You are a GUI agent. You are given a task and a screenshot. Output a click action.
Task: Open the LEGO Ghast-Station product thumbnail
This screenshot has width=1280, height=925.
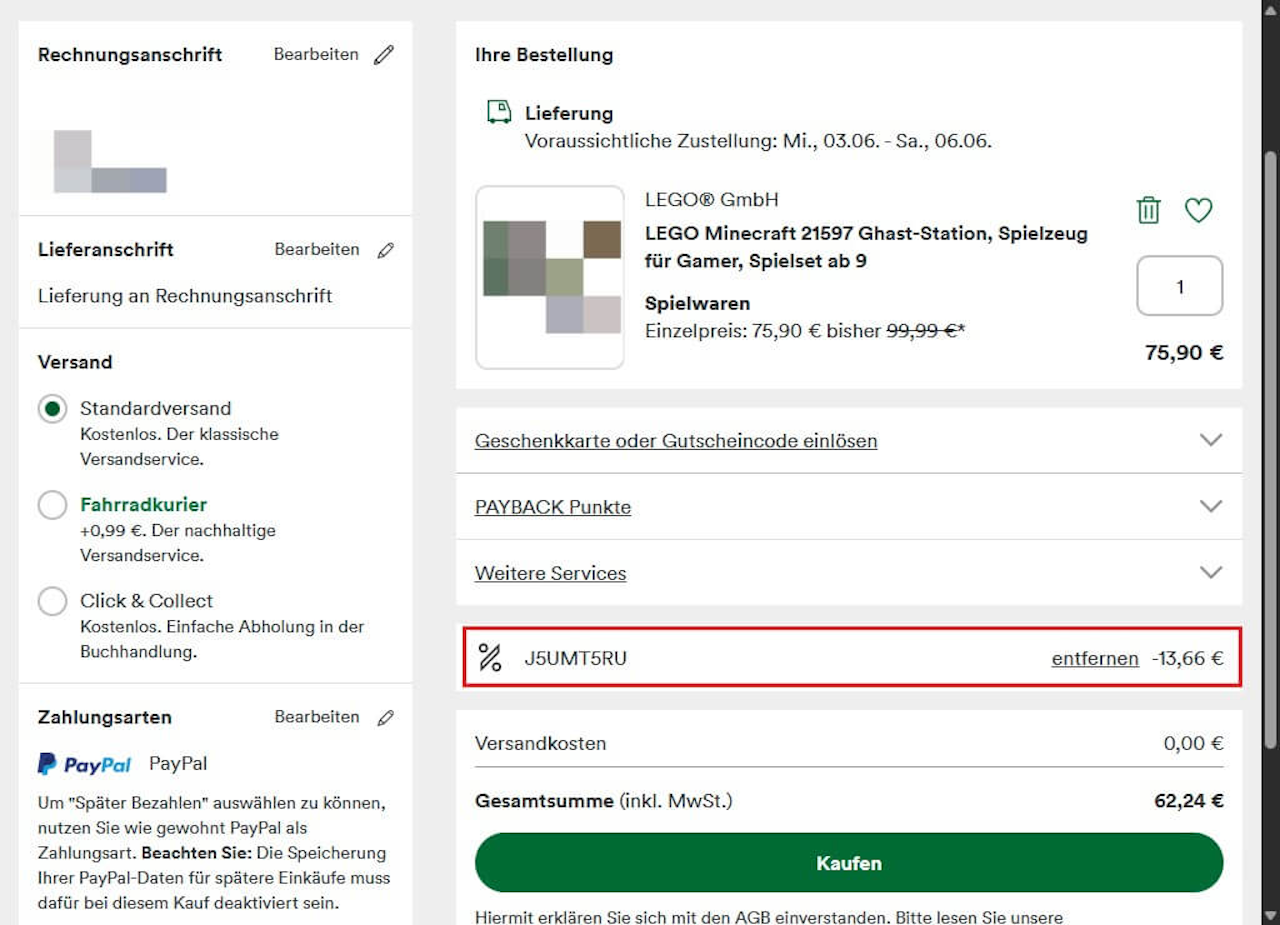tap(550, 277)
